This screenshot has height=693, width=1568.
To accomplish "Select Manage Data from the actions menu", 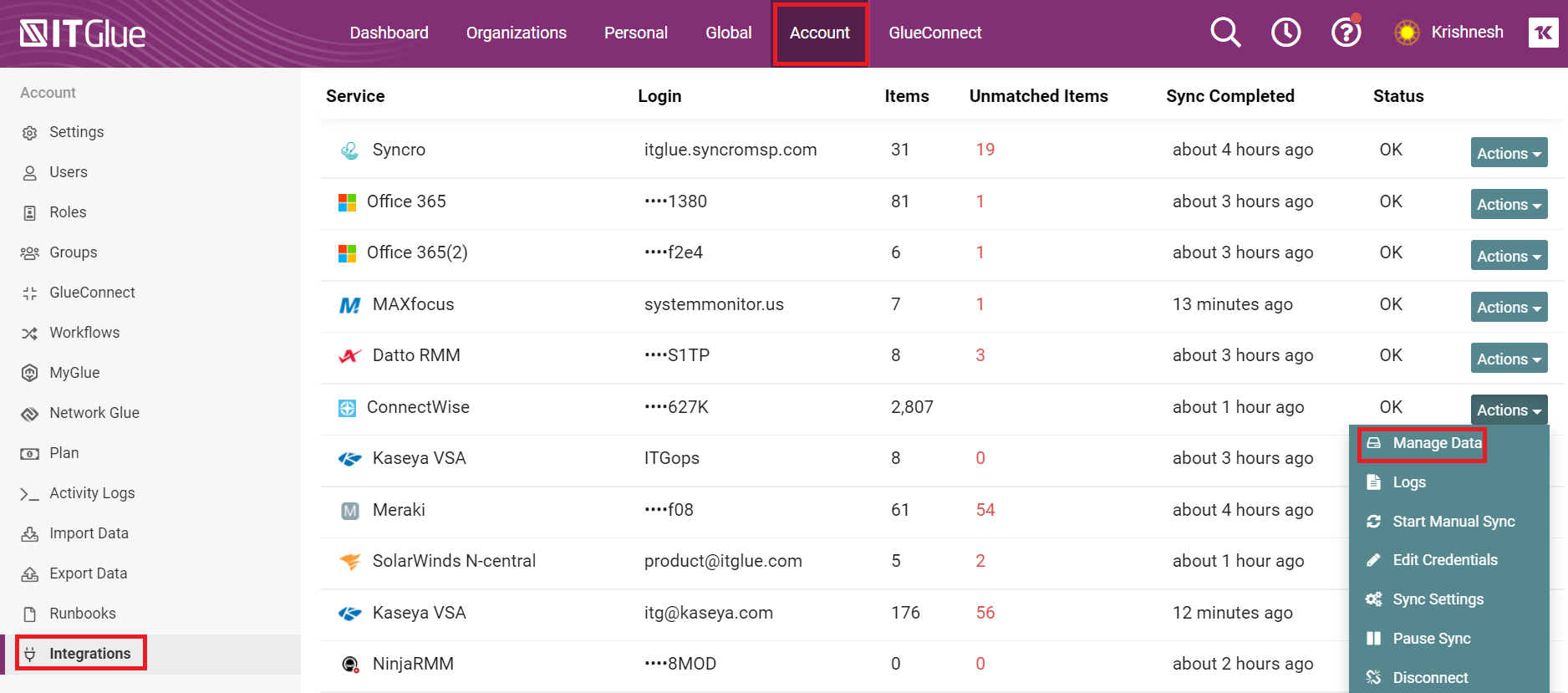I will pos(1436,443).
